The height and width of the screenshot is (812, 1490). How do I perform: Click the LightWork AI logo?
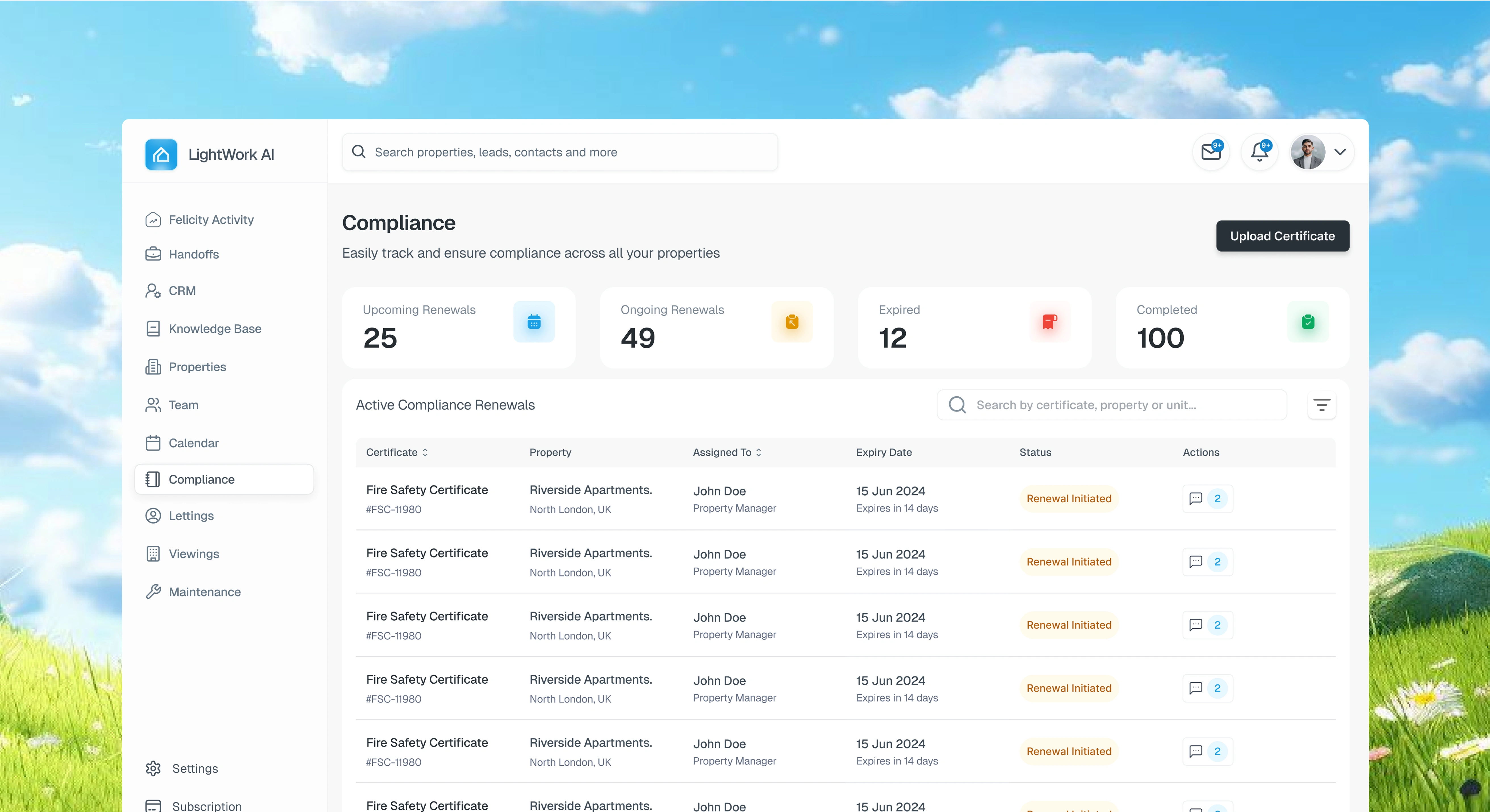tap(161, 154)
